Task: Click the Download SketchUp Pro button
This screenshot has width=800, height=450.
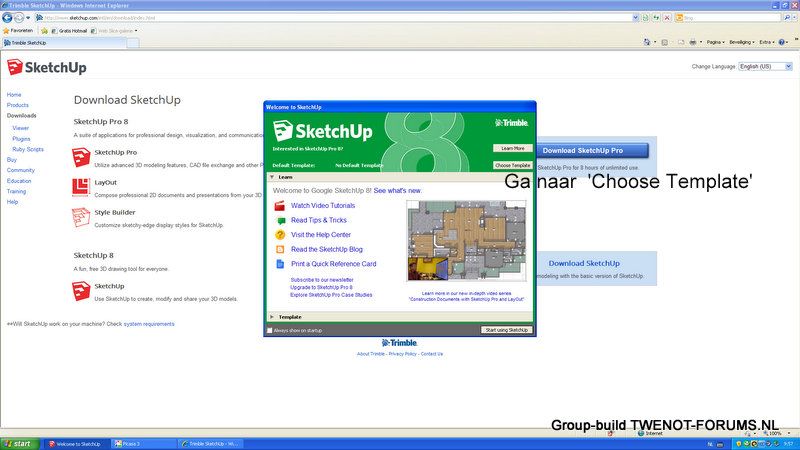Action: (592, 151)
